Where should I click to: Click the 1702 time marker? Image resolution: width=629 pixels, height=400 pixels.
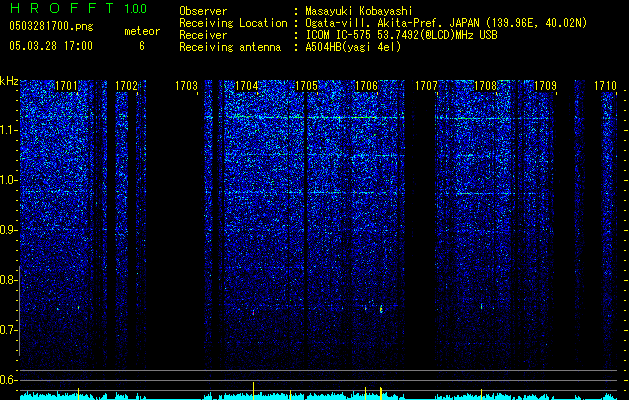pyautogui.click(x=126, y=86)
